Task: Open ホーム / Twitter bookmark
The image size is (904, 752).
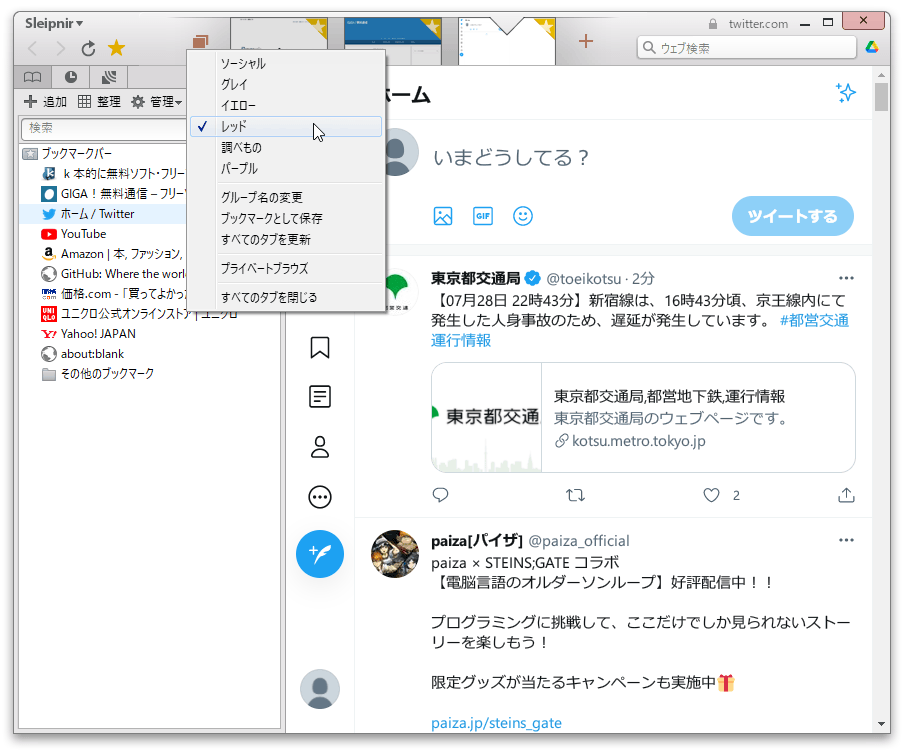Action: click(x=88, y=214)
